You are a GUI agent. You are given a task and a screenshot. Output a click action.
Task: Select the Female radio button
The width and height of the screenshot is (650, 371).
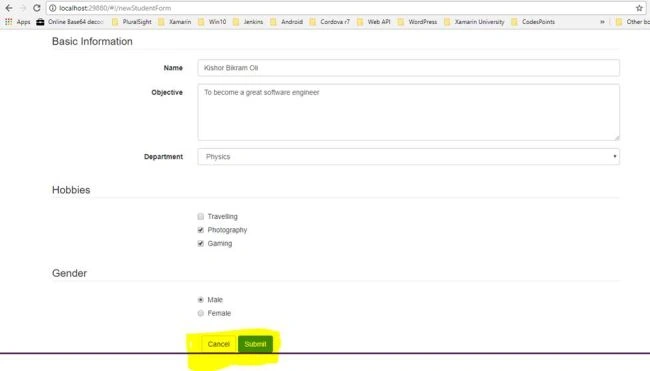pyautogui.click(x=201, y=313)
